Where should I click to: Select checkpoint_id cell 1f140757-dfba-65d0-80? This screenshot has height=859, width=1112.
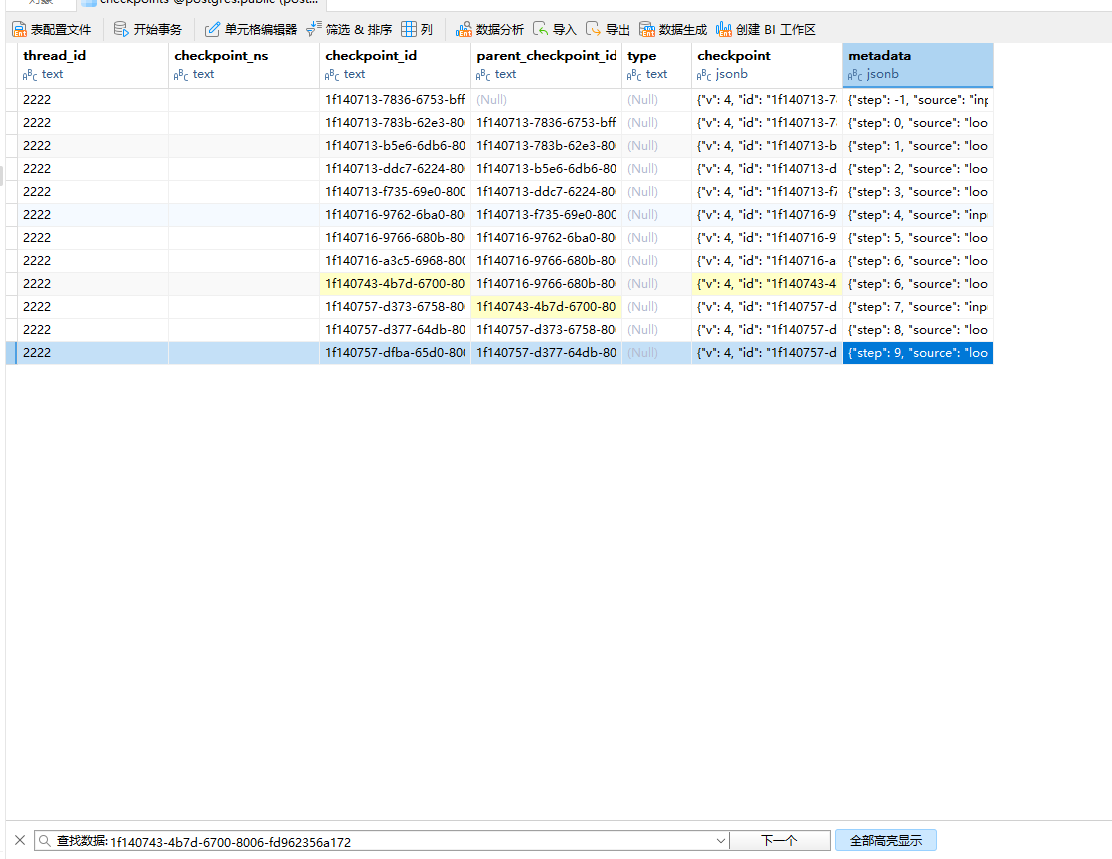(395, 353)
